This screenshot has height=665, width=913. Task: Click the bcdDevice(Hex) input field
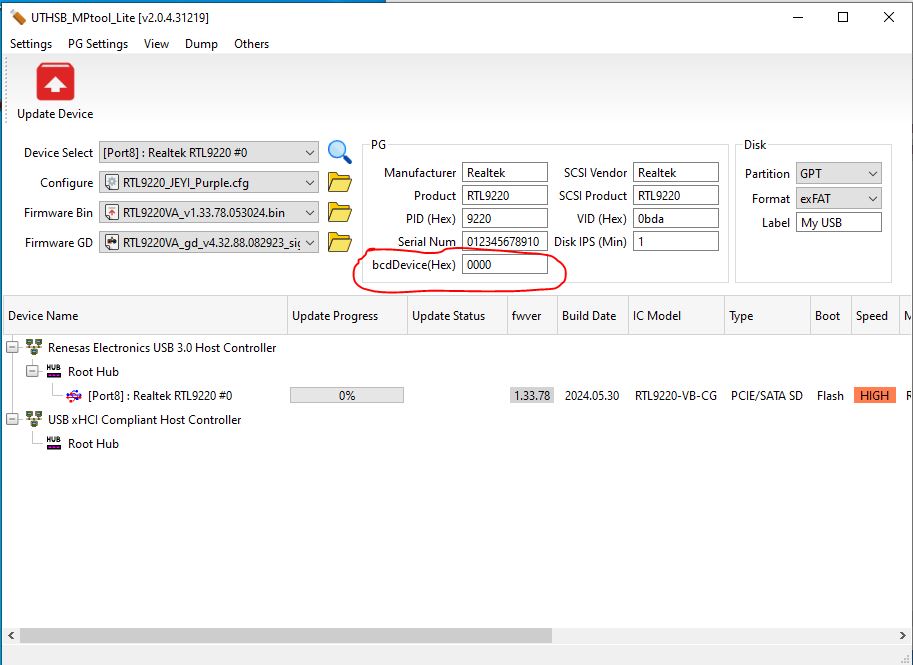pos(505,264)
